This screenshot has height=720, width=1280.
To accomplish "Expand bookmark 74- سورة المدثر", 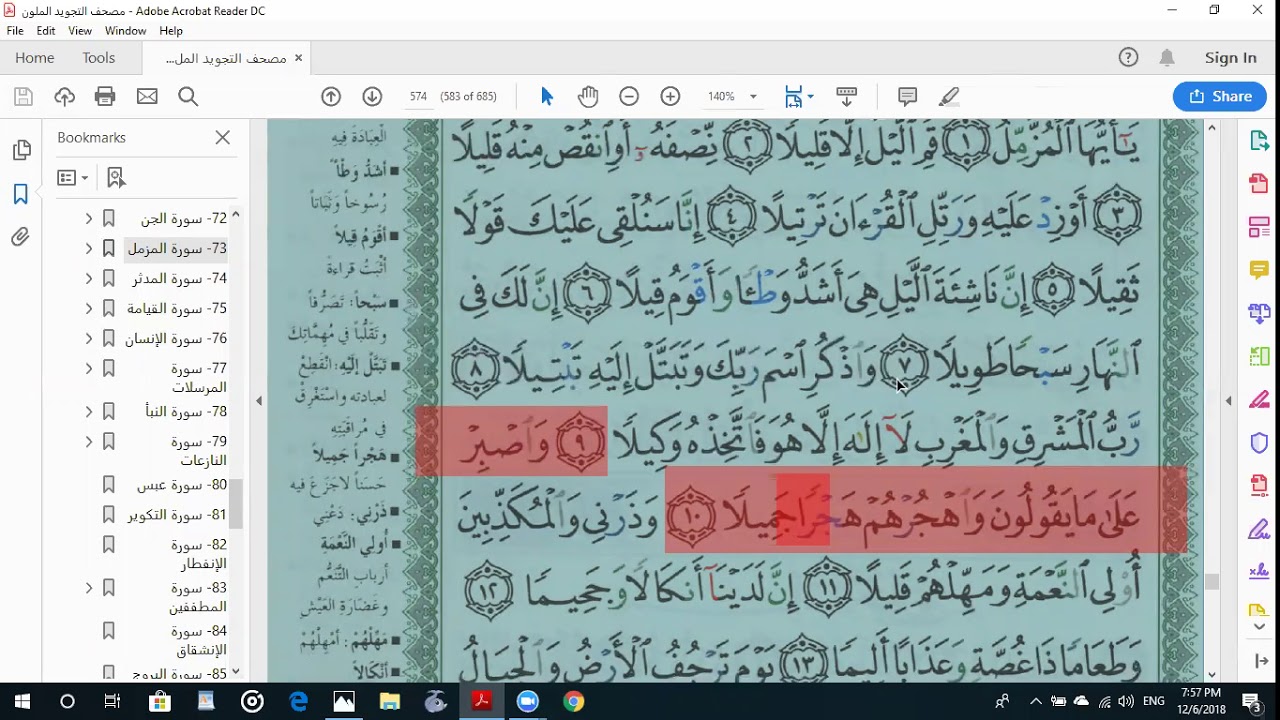I will pos(88,278).
